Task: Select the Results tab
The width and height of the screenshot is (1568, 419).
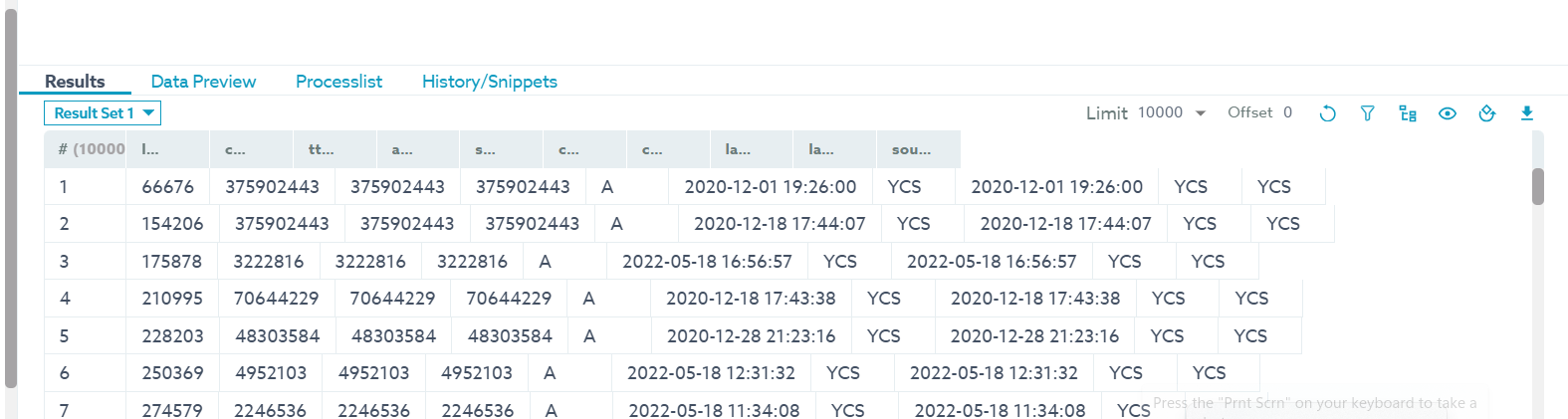Action: pos(75,82)
